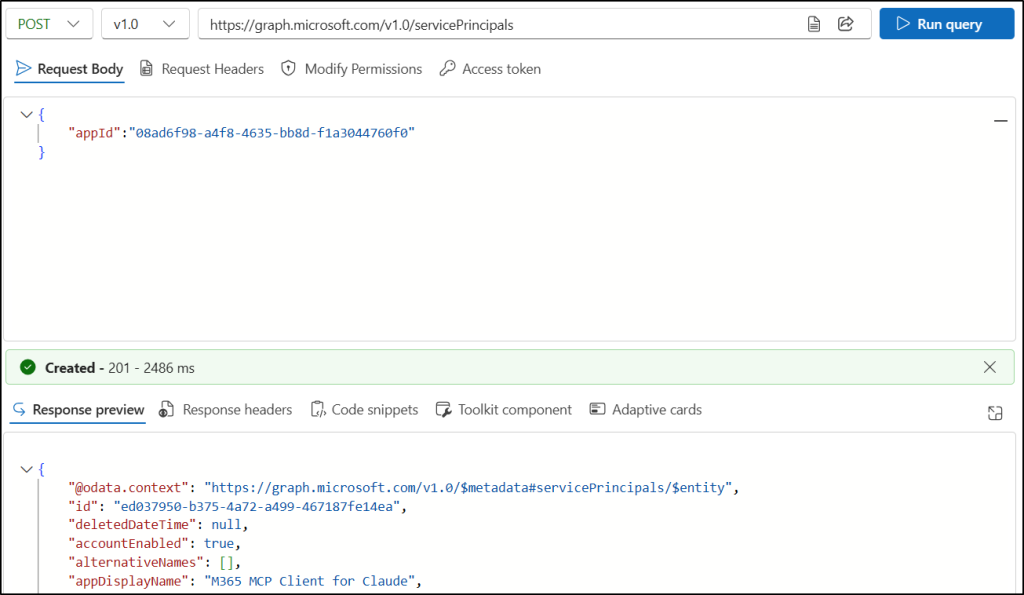The height and width of the screenshot is (595, 1024).
Task: Click the green success checkmark icon
Action: click(x=28, y=368)
